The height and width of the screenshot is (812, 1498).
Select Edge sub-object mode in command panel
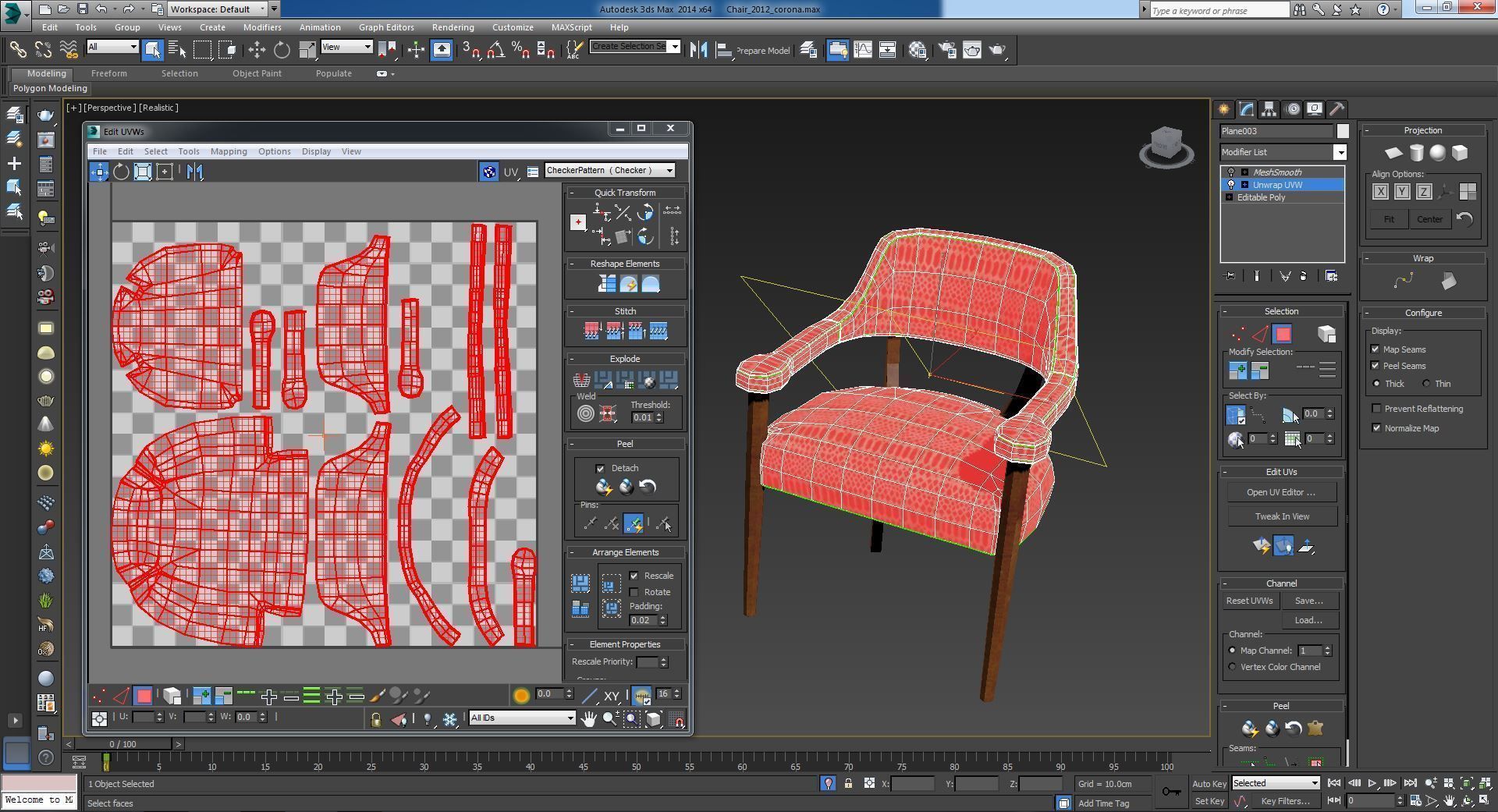(1260, 335)
